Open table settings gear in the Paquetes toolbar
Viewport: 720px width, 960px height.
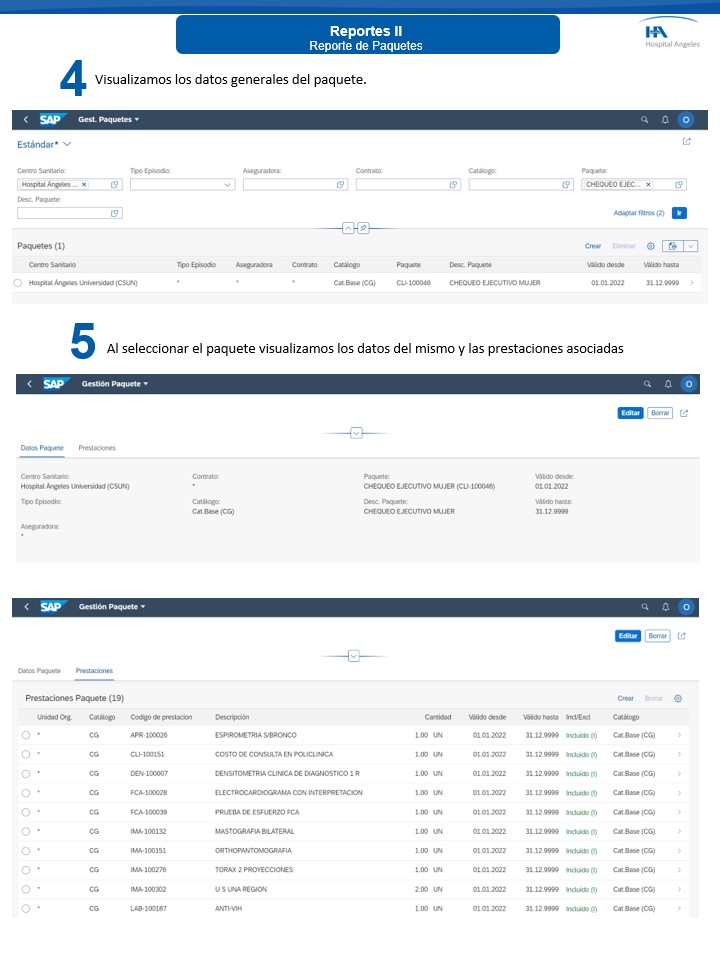click(651, 246)
